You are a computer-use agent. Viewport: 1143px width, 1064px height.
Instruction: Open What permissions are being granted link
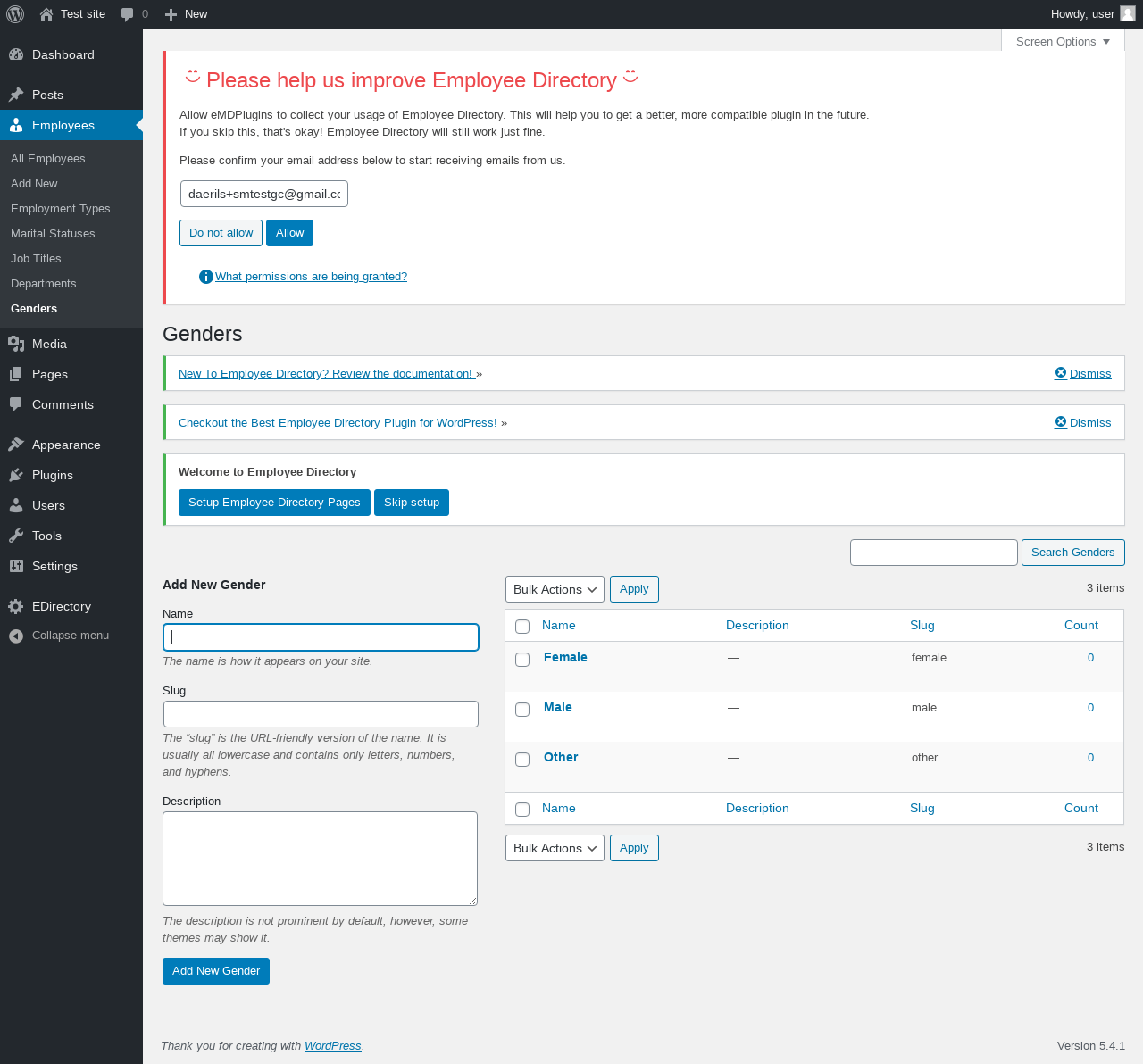tap(311, 277)
